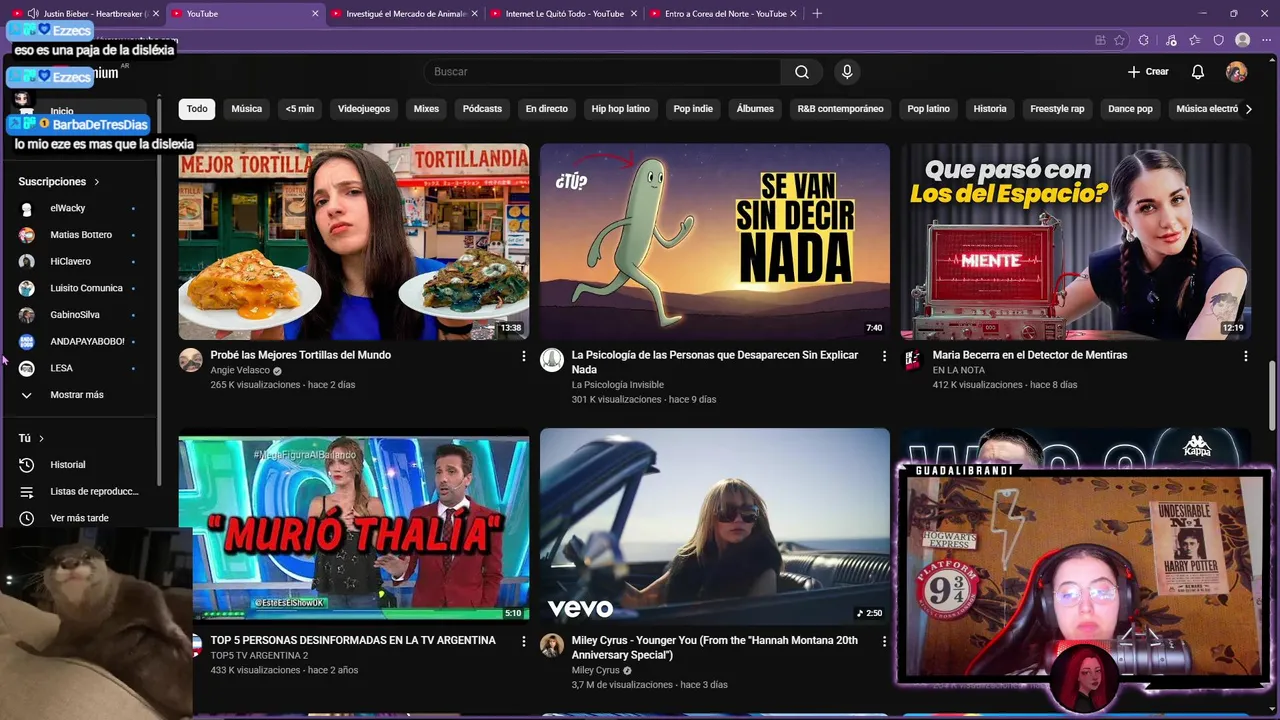
Task: Click the page vertical scrollbar thumb
Action: [x=1272, y=395]
